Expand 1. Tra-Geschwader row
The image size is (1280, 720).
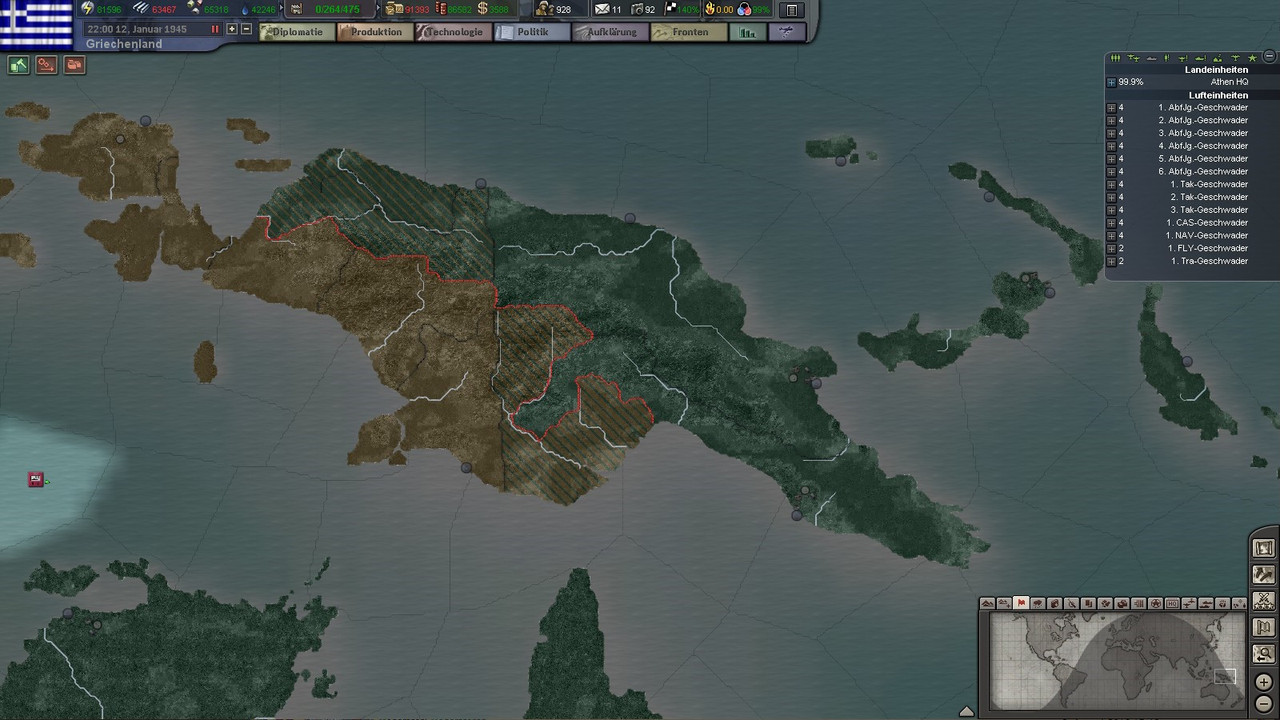click(x=1111, y=261)
